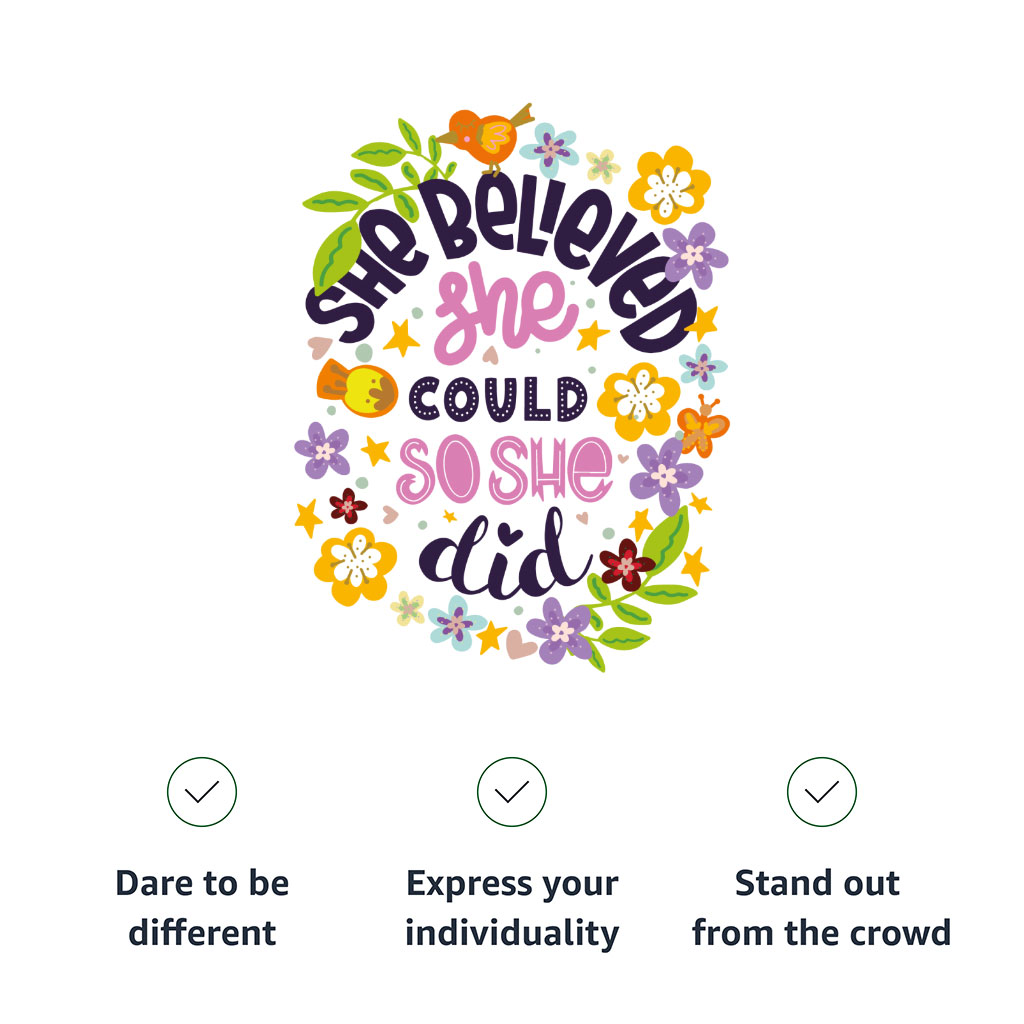Click the pink "SO SHE" lettering

[x=503, y=468]
